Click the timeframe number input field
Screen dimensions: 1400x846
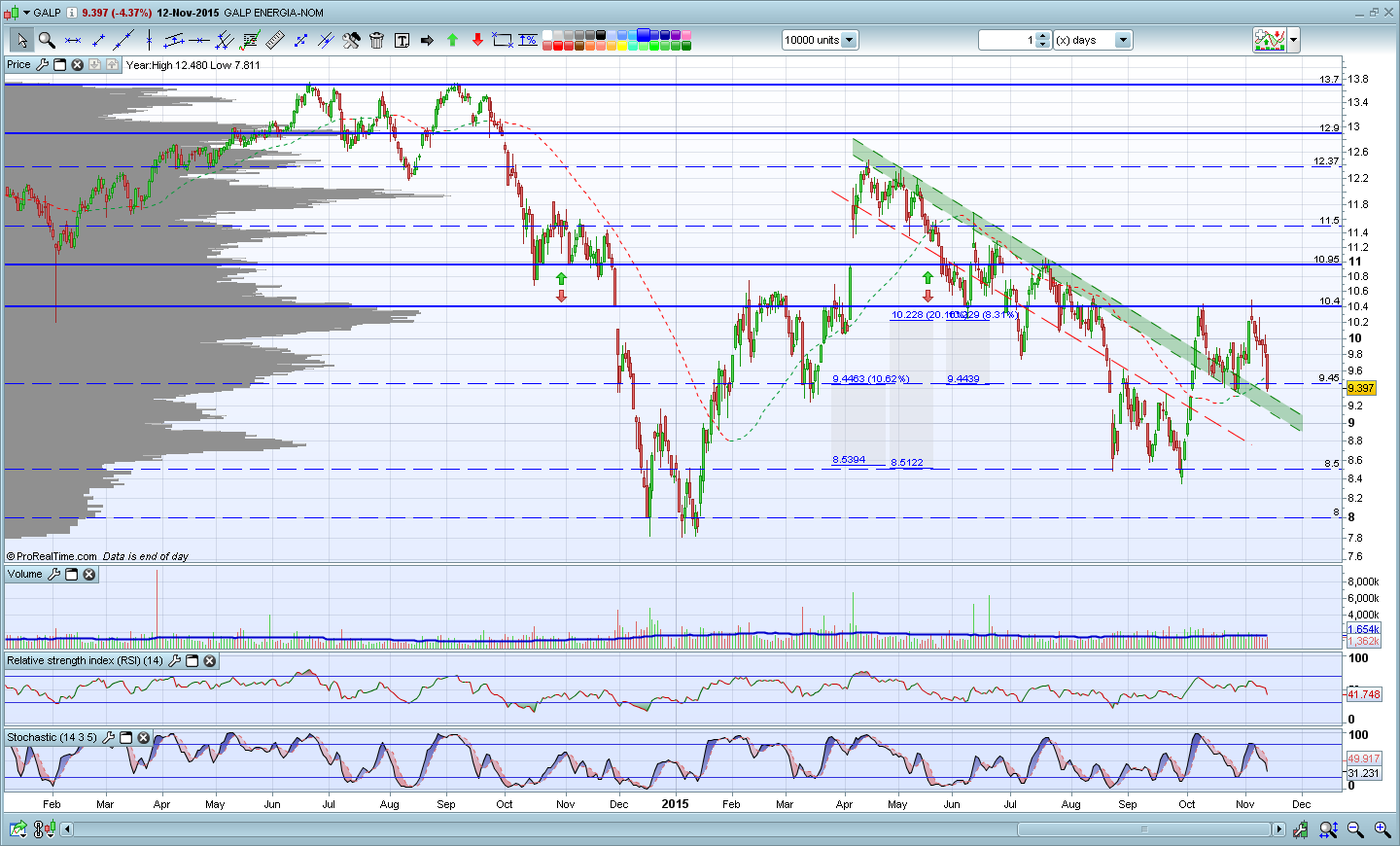click(1008, 40)
